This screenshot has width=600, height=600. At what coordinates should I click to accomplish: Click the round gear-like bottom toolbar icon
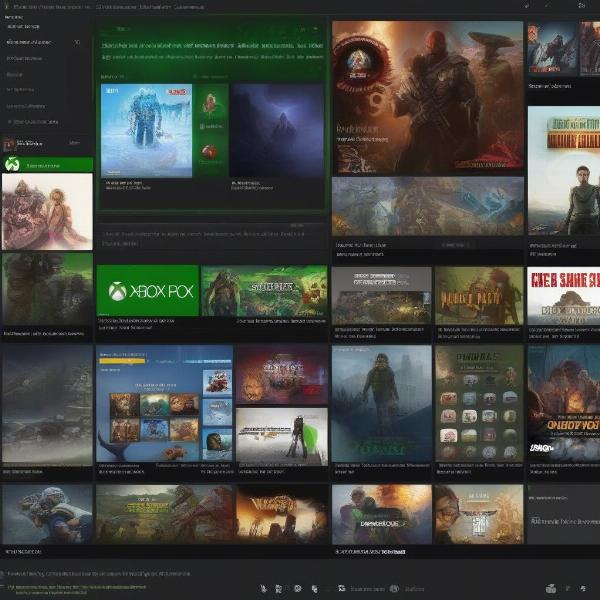297,589
